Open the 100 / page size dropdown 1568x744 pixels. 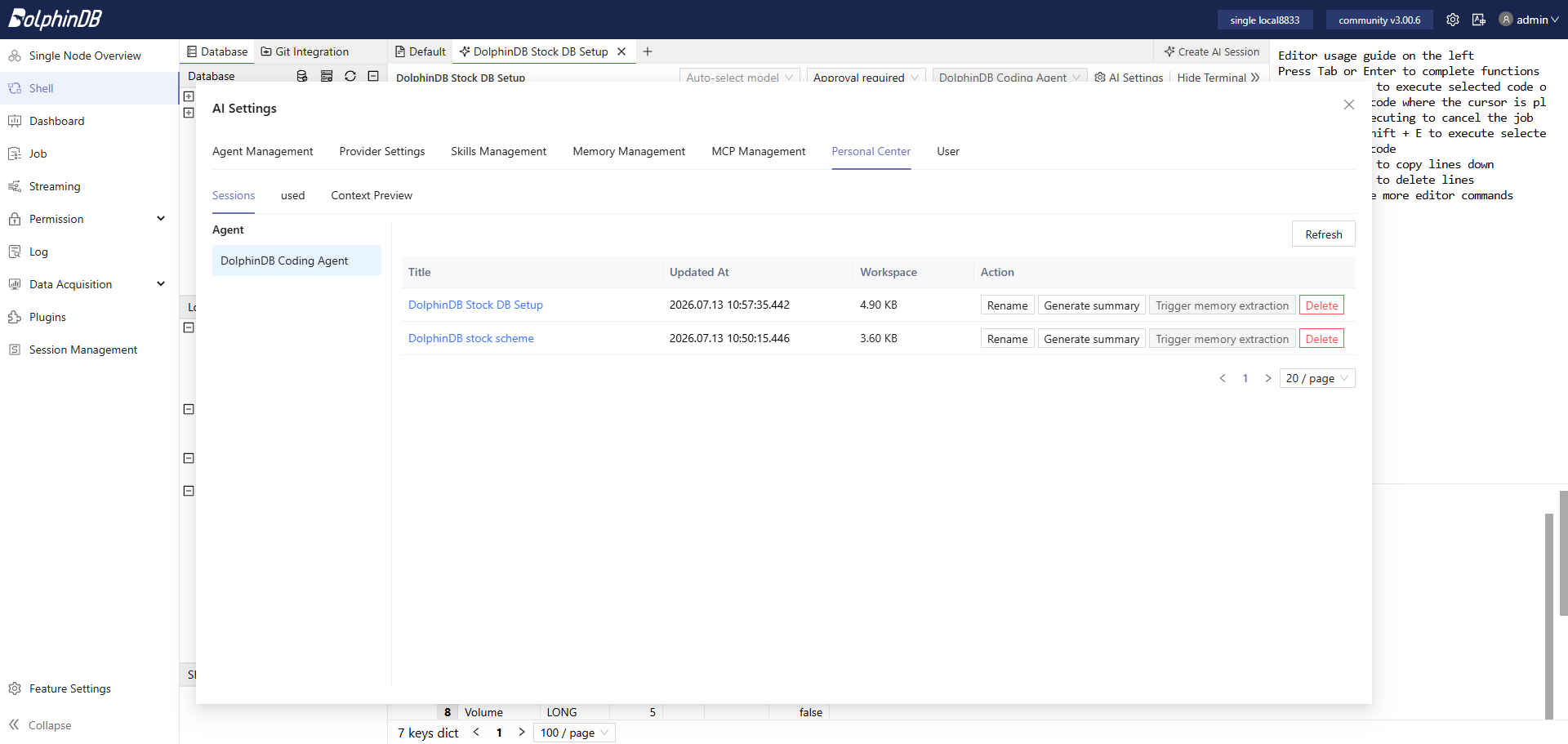coord(574,733)
